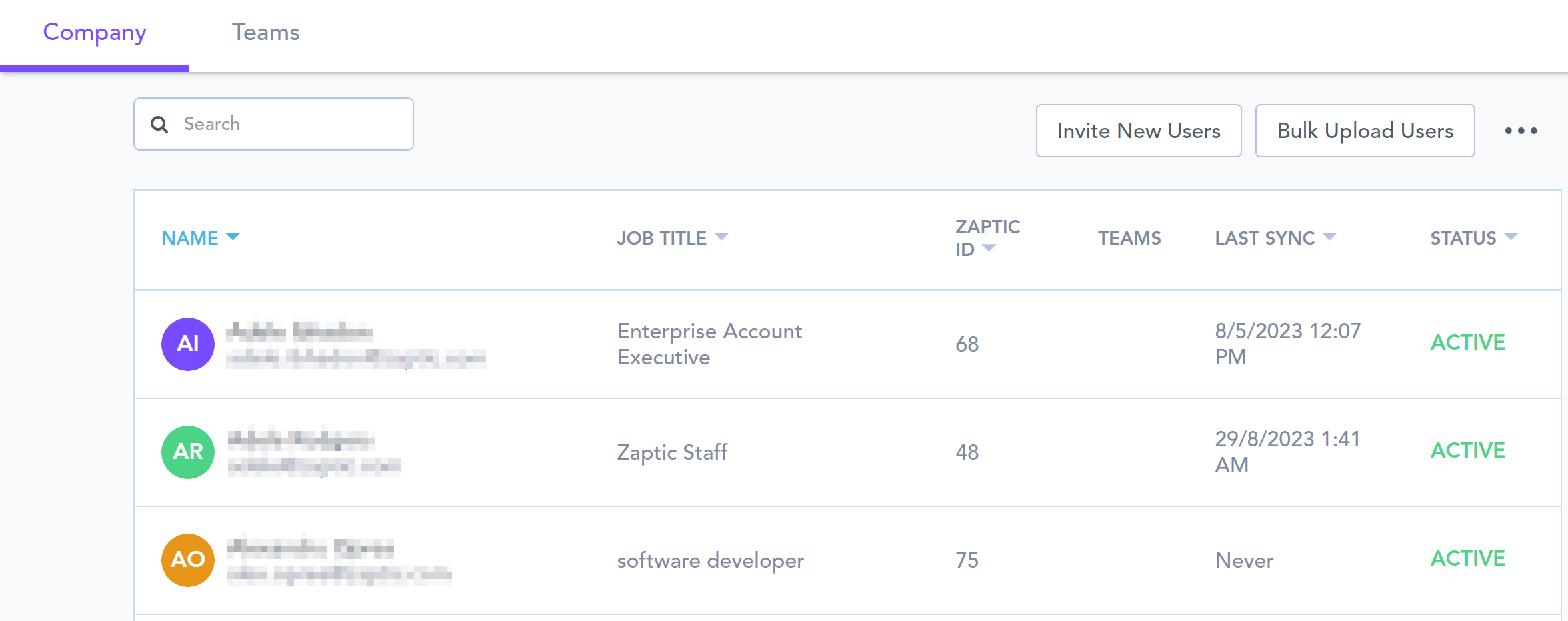Image resolution: width=1568 pixels, height=621 pixels.
Task: Sort by Zaptic ID column arrow
Action: click(x=989, y=249)
